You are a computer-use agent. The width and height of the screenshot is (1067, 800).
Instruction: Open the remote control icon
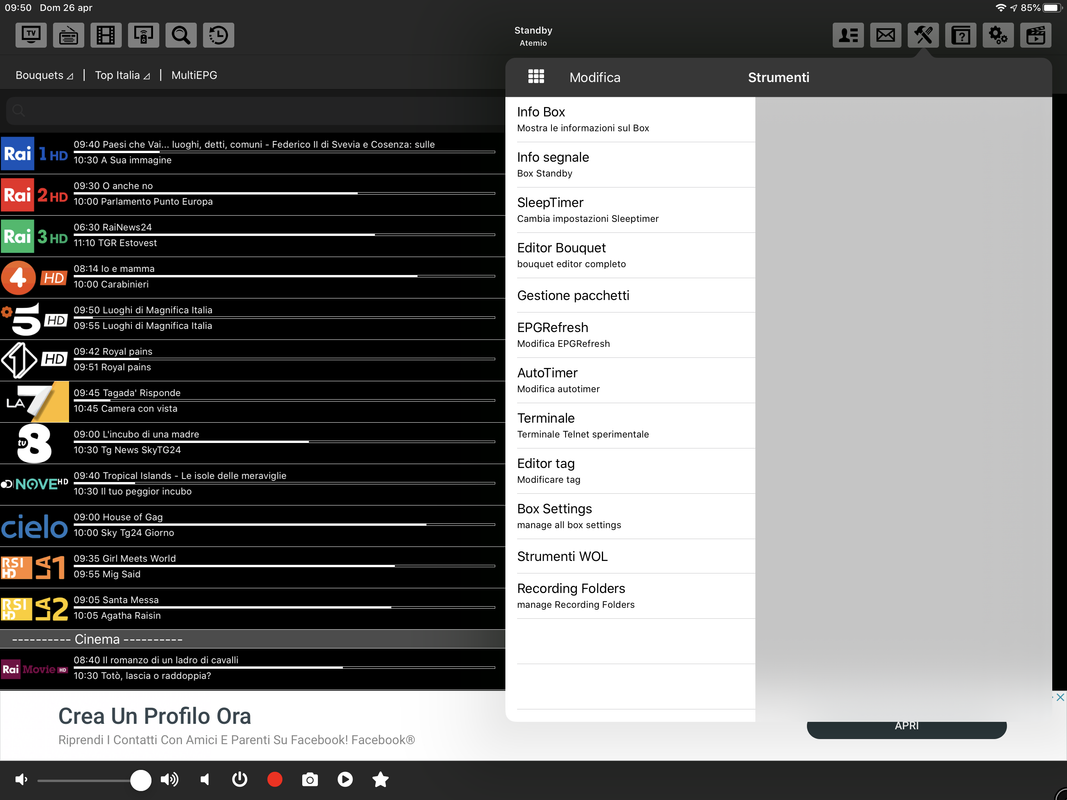coord(144,35)
